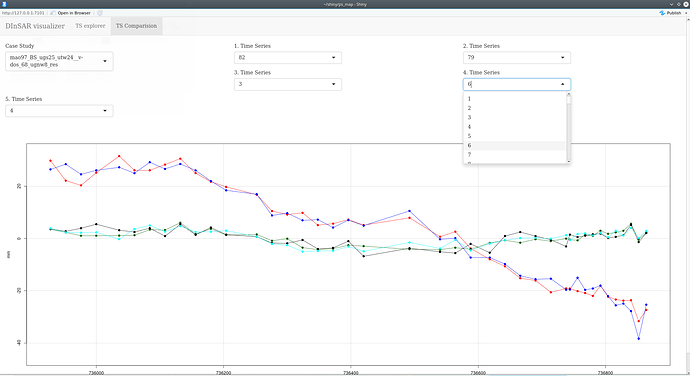Expand the 1. Time Series dropdown
Image resolution: width=690 pixels, height=376 pixels.
288,58
